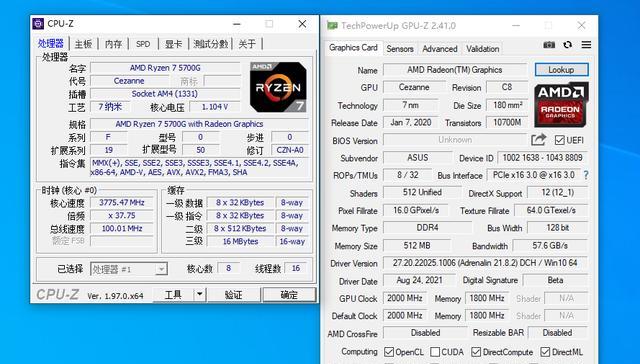640x364 pixels.
Task: Click the CPU-Z title bar app icon
Action: [38, 24]
